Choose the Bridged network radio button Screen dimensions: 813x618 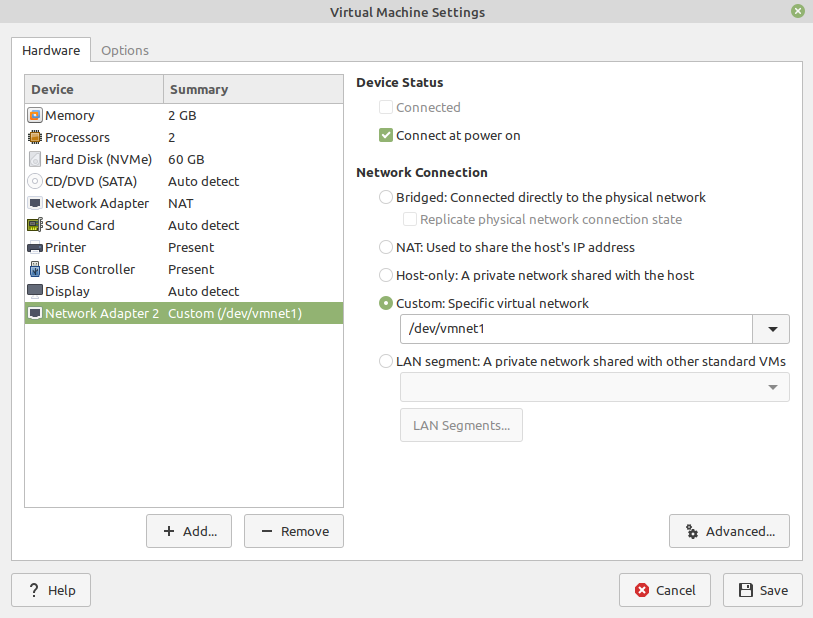pos(386,198)
